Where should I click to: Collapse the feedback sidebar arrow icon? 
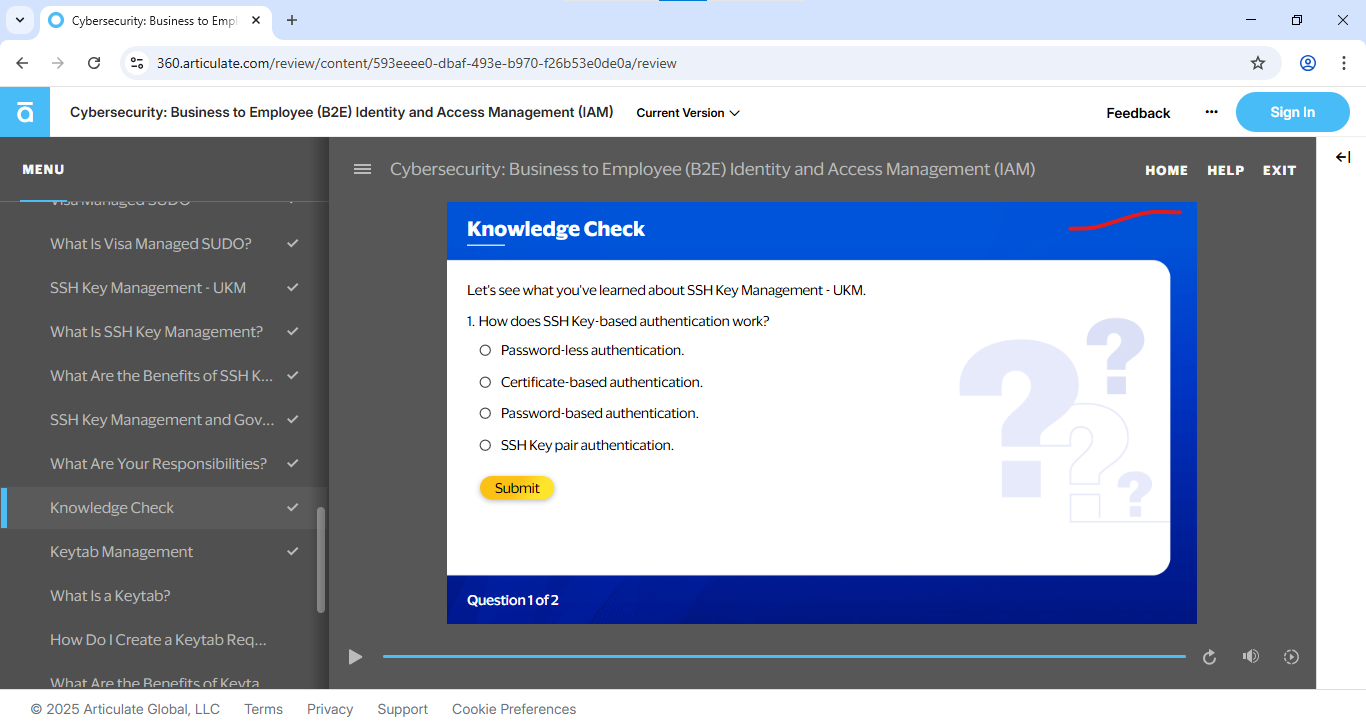(x=1343, y=157)
